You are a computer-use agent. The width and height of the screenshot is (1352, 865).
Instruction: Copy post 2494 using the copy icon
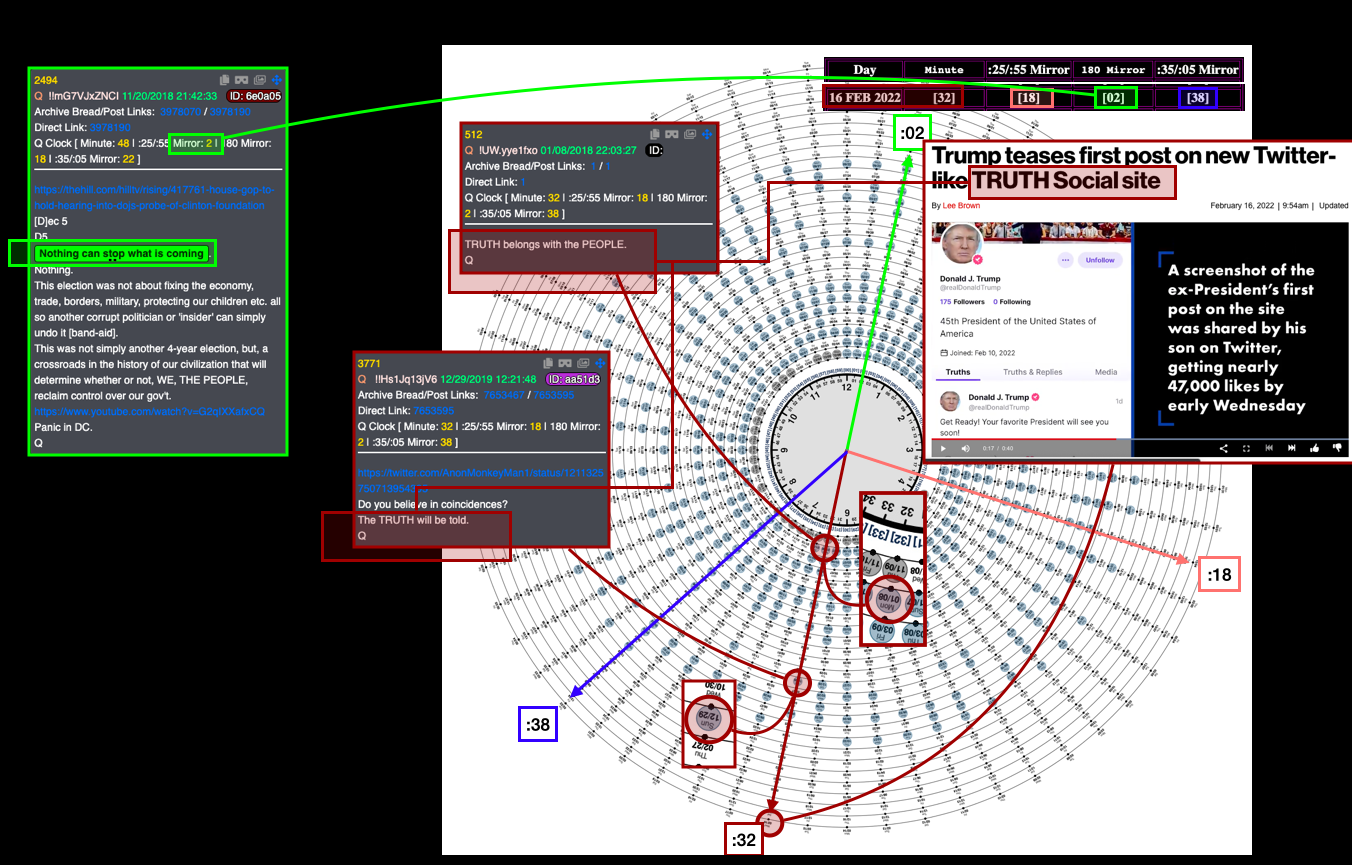pyautogui.click(x=225, y=80)
